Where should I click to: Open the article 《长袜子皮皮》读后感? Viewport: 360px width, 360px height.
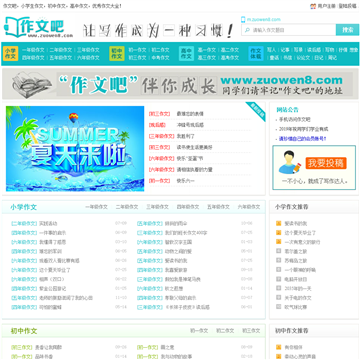point(187,307)
